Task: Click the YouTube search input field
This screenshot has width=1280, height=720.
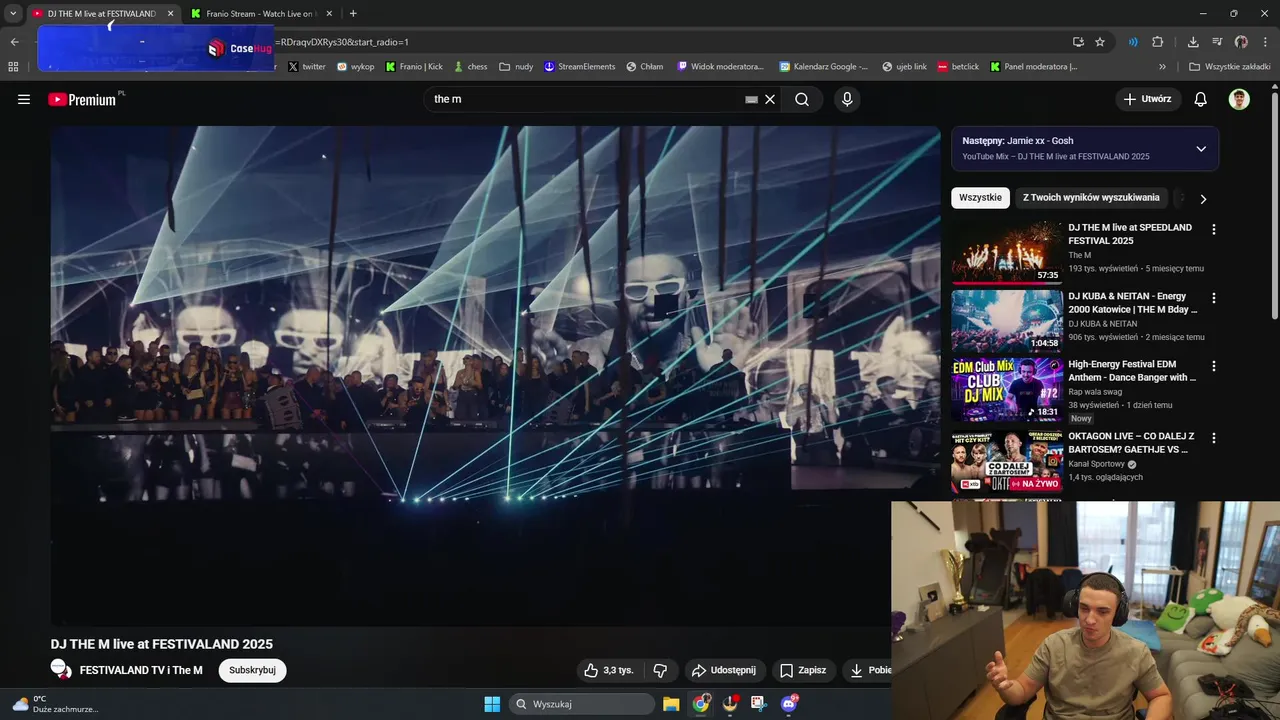Action: 585,99
